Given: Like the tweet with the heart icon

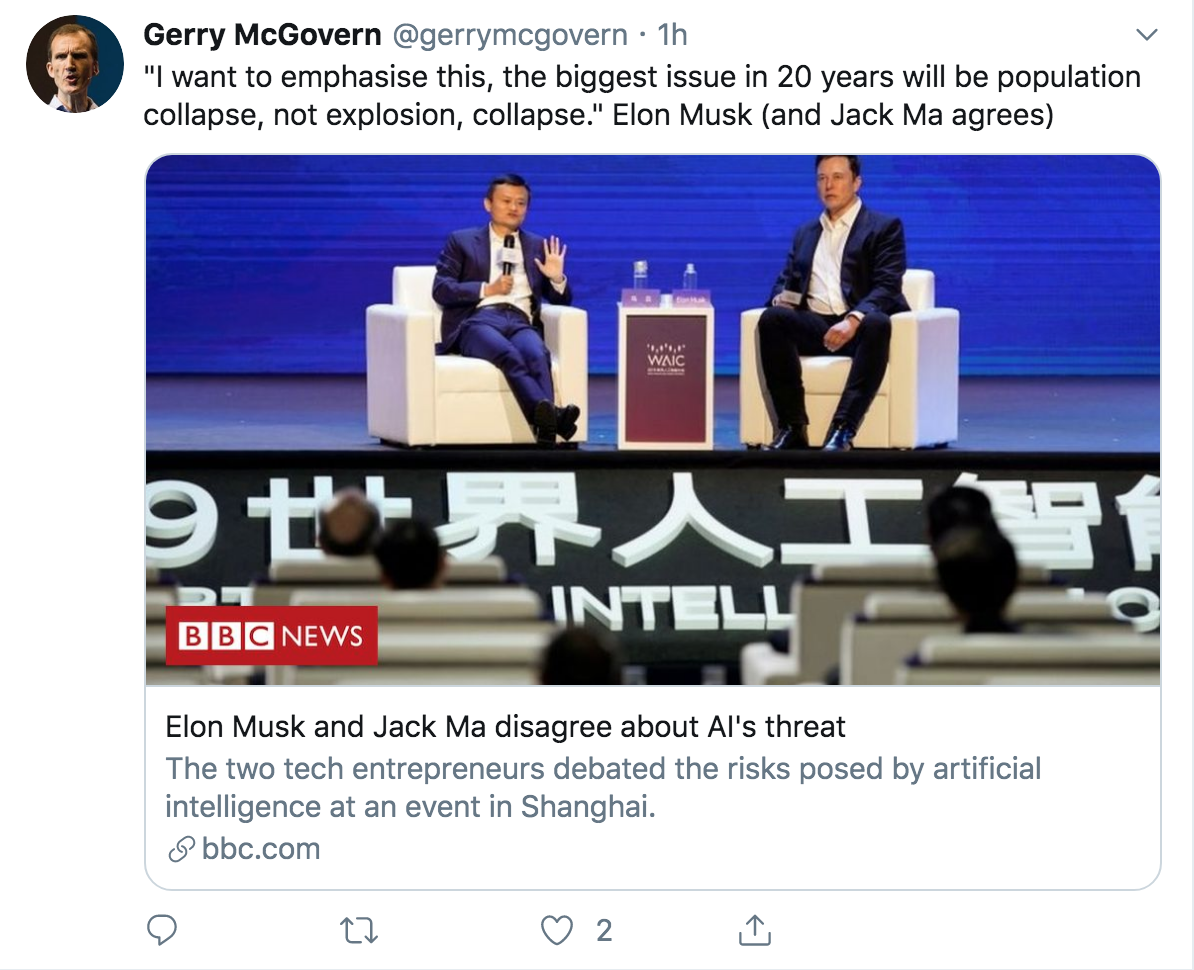Looking at the screenshot, I should click(x=555, y=931).
